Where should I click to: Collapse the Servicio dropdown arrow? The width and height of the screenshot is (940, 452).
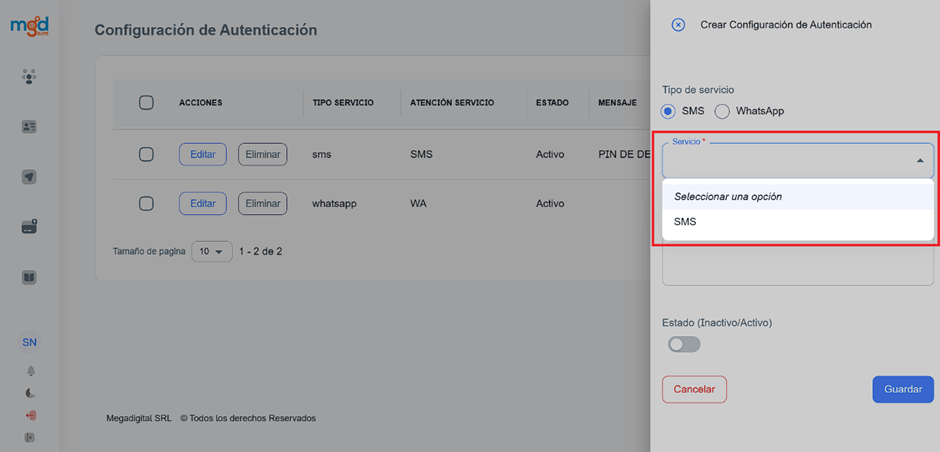point(919,160)
